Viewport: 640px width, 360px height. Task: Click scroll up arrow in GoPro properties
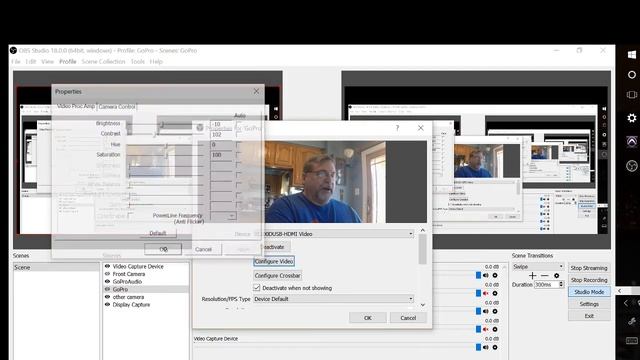[x=422, y=231]
